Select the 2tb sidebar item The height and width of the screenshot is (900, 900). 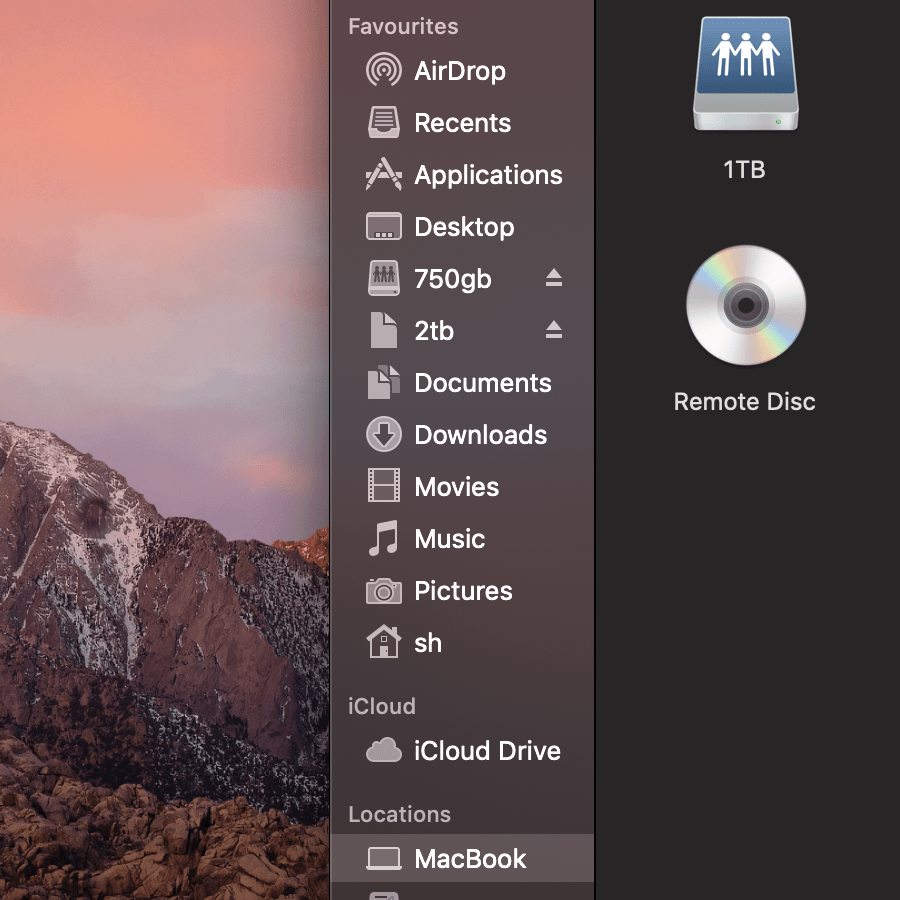[434, 331]
